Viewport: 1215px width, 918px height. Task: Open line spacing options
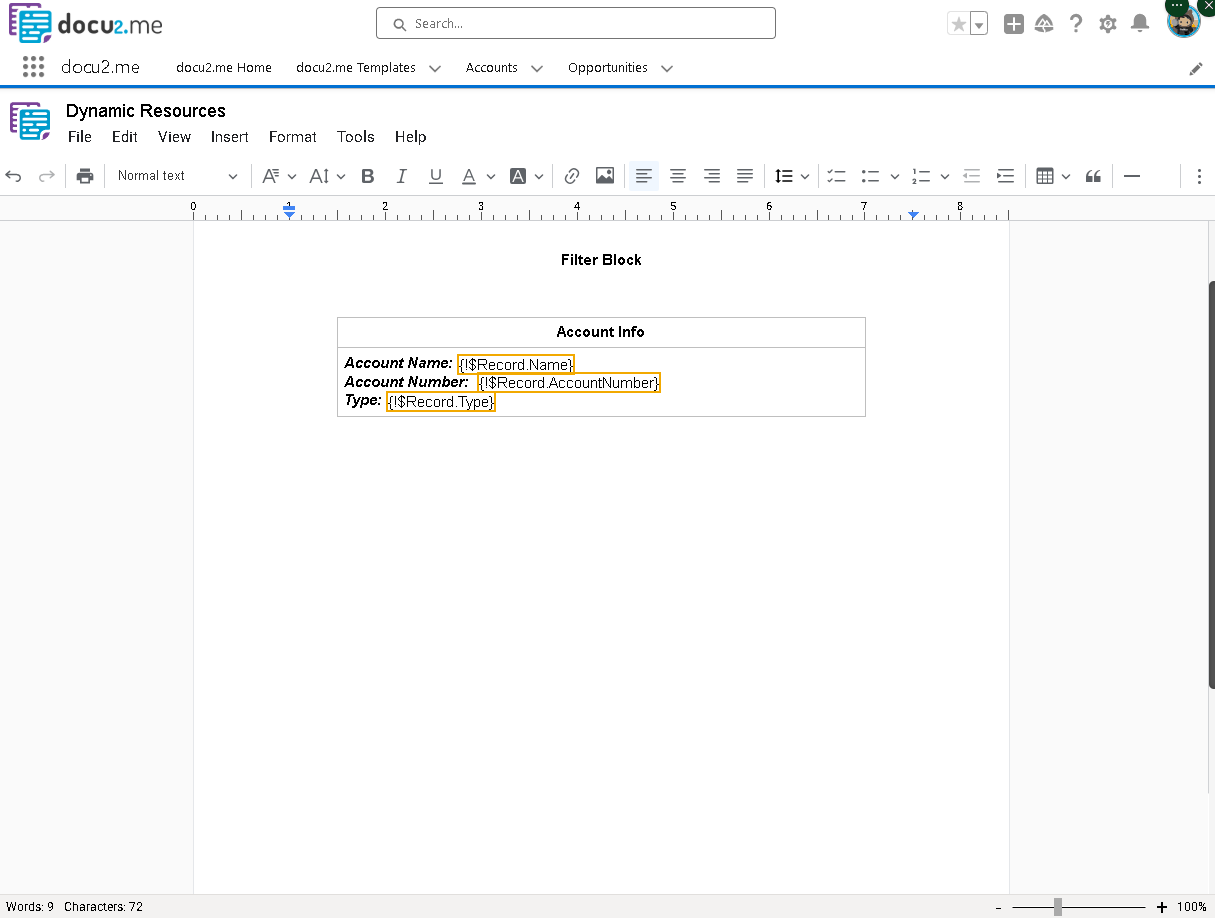(792, 176)
